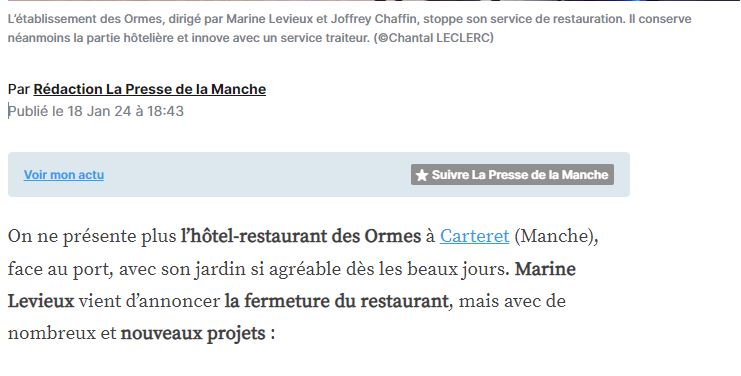Click the bold name Marine

(x=545, y=269)
